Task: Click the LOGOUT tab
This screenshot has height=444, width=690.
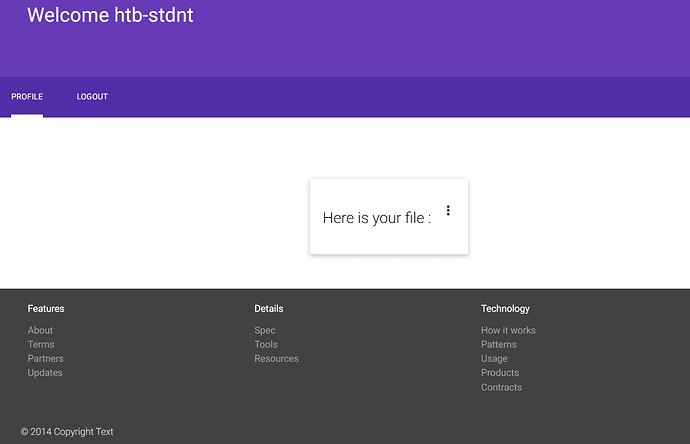Action: pos(92,97)
